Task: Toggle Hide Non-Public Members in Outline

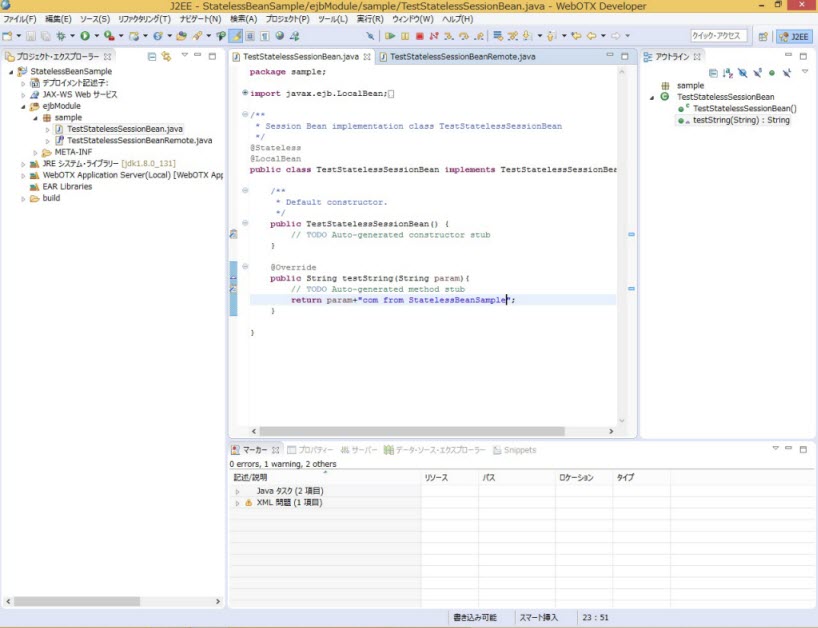Action: (x=772, y=73)
